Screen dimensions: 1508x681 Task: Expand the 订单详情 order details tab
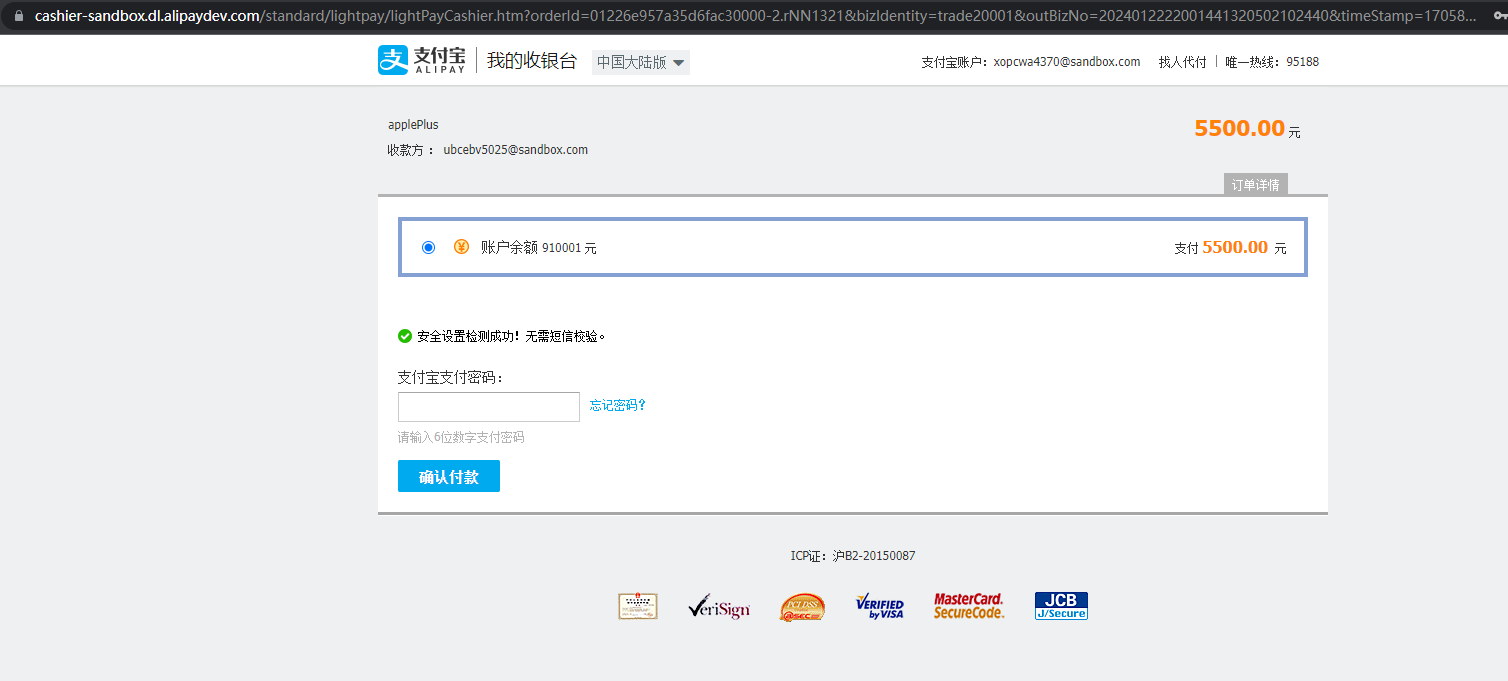[x=1255, y=185]
